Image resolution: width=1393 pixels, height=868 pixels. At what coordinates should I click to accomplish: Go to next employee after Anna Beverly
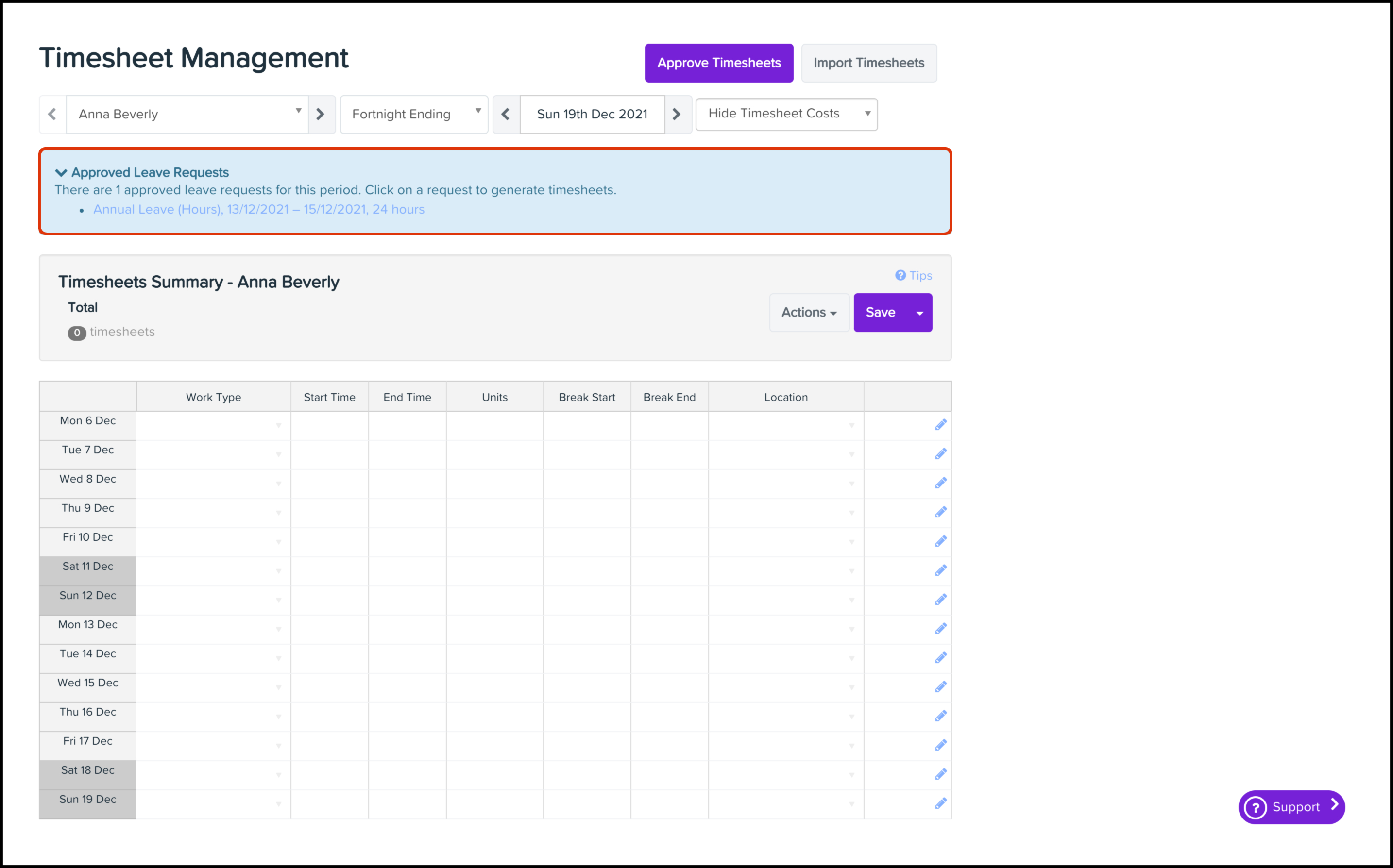[x=321, y=114]
